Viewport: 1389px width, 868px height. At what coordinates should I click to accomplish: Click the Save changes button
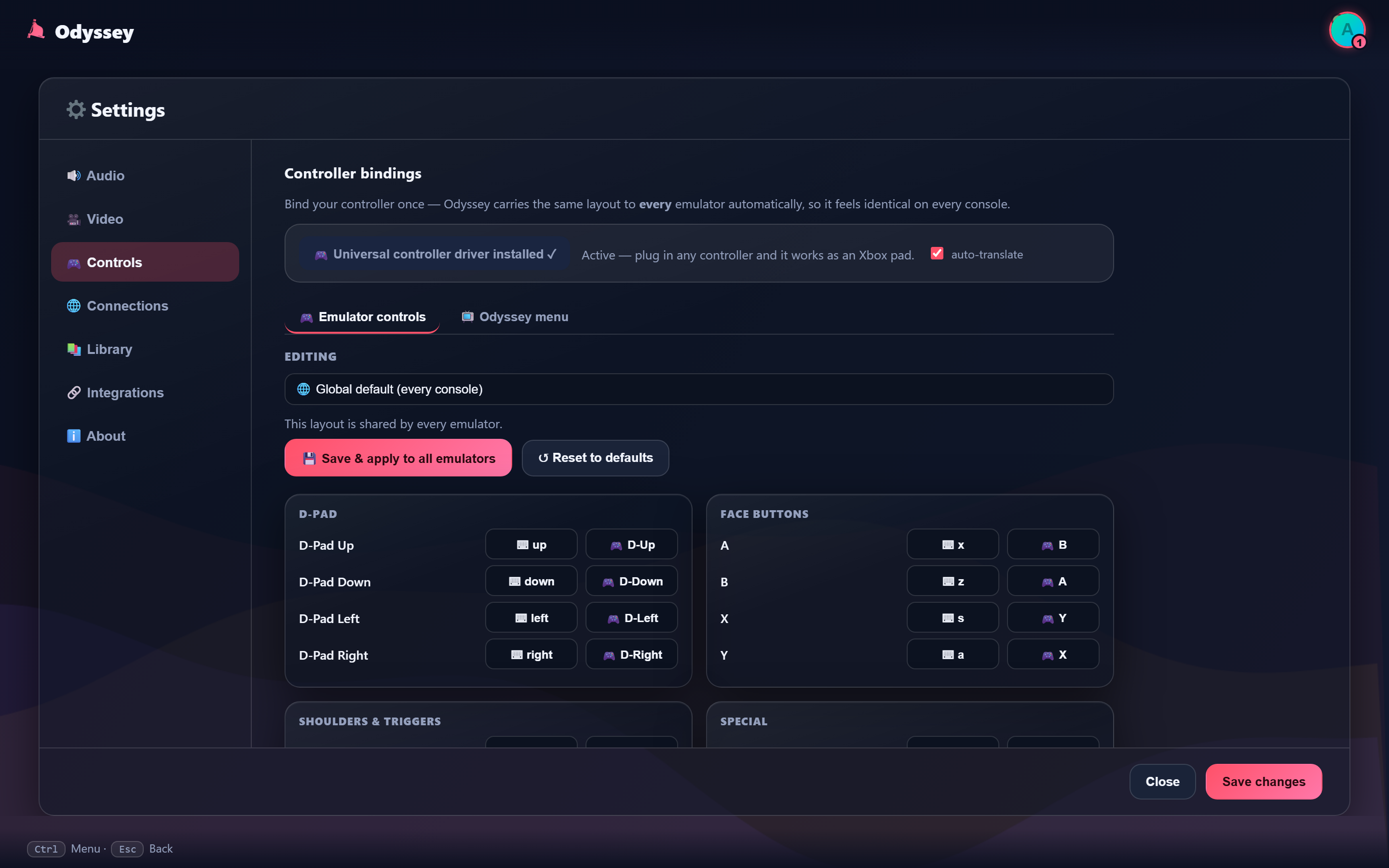(1263, 782)
